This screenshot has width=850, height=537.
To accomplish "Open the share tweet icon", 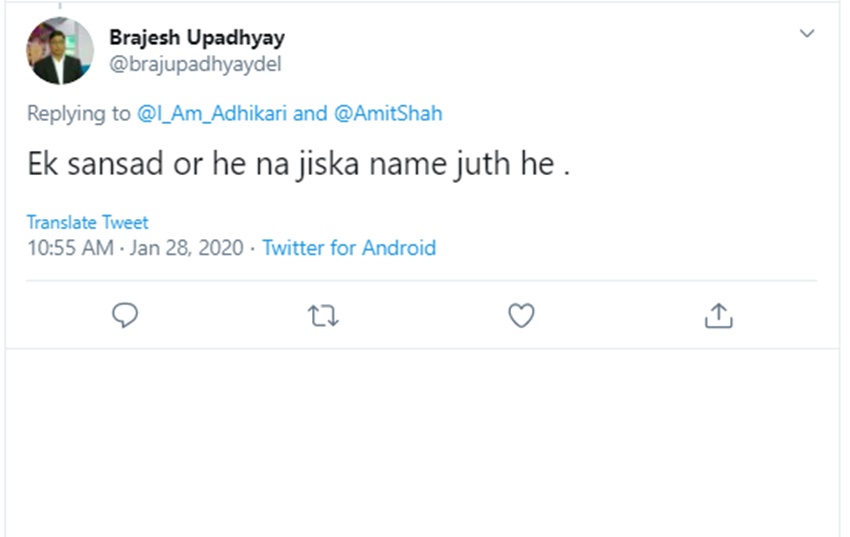I will click(x=719, y=316).
